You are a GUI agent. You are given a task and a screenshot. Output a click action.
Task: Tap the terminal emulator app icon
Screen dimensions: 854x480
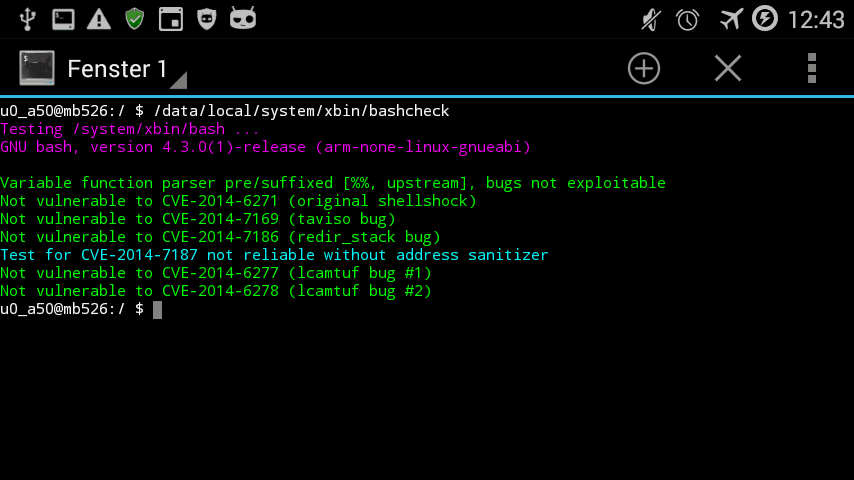coord(37,68)
